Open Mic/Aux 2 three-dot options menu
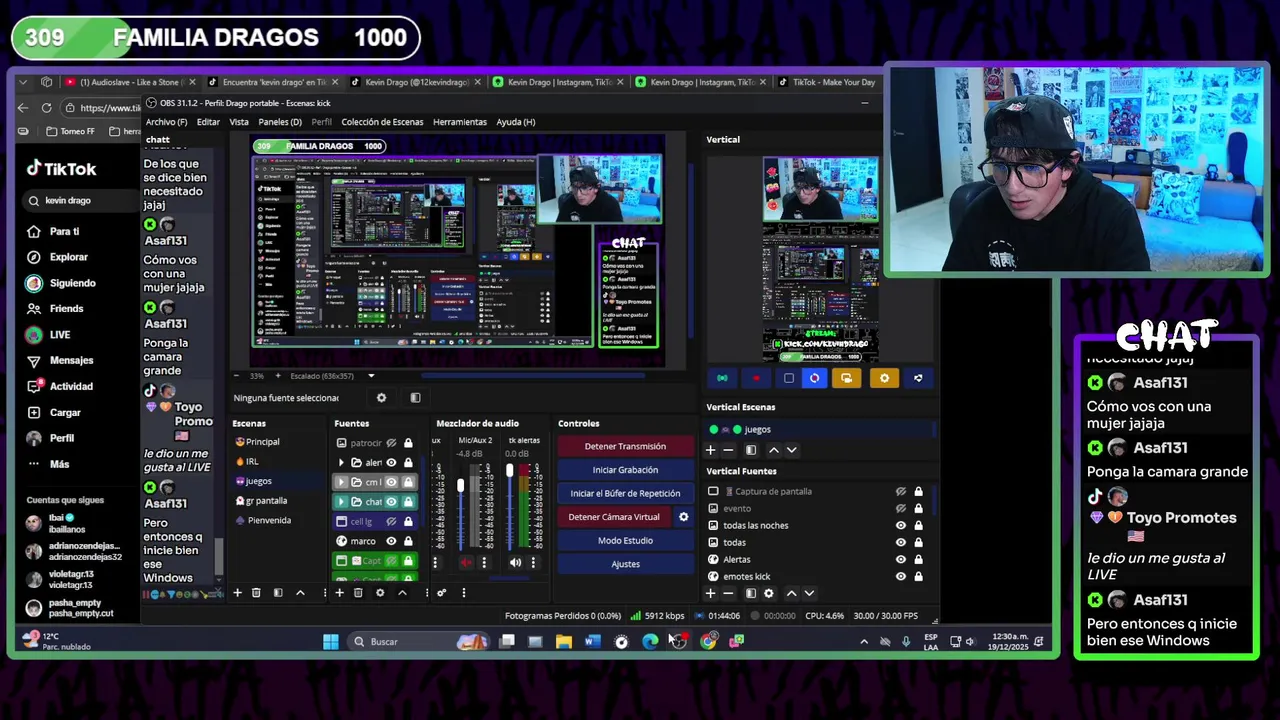The width and height of the screenshot is (1280, 720). pyautogui.click(x=484, y=562)
